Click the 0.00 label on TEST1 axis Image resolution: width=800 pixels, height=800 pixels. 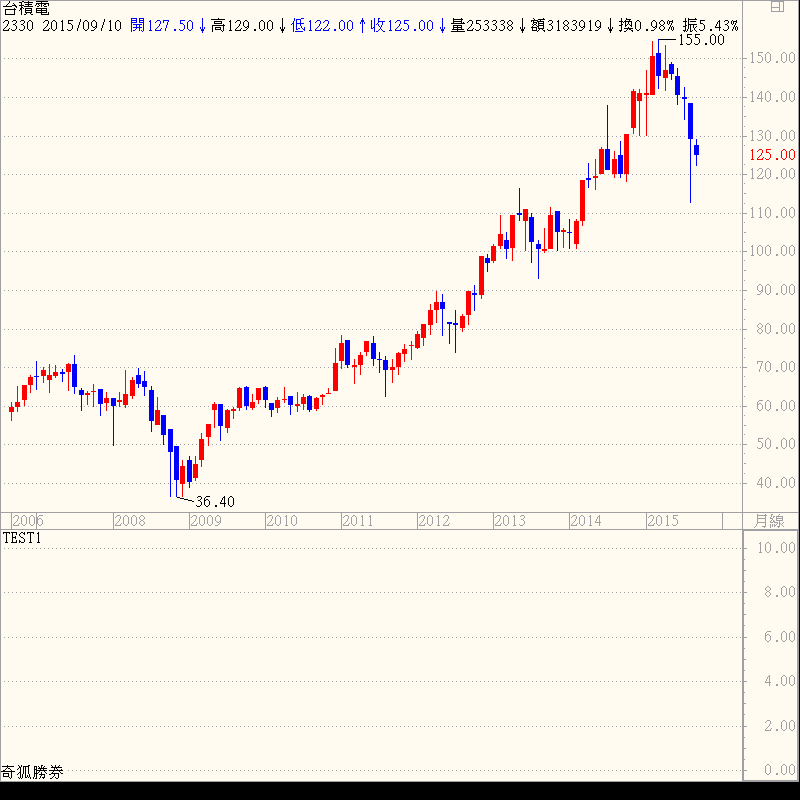(x=780, y=770)
